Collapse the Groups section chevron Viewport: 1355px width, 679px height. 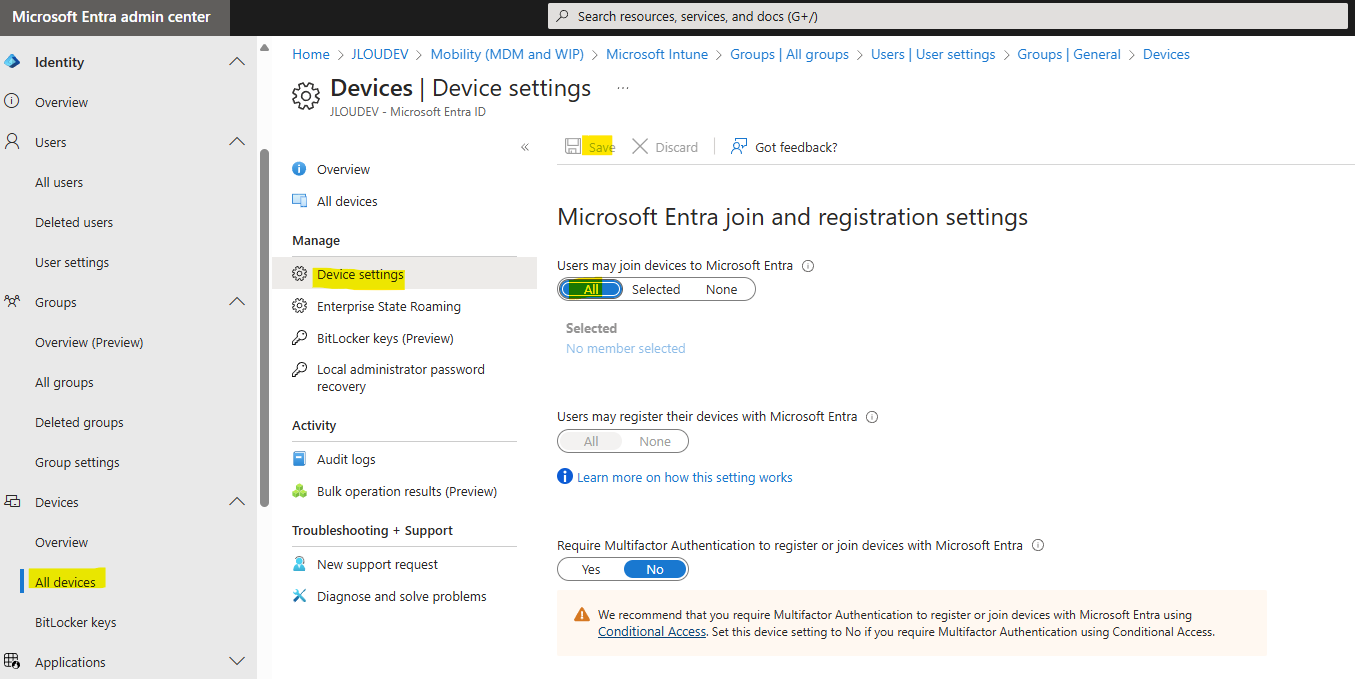click(x=237, y=302)
